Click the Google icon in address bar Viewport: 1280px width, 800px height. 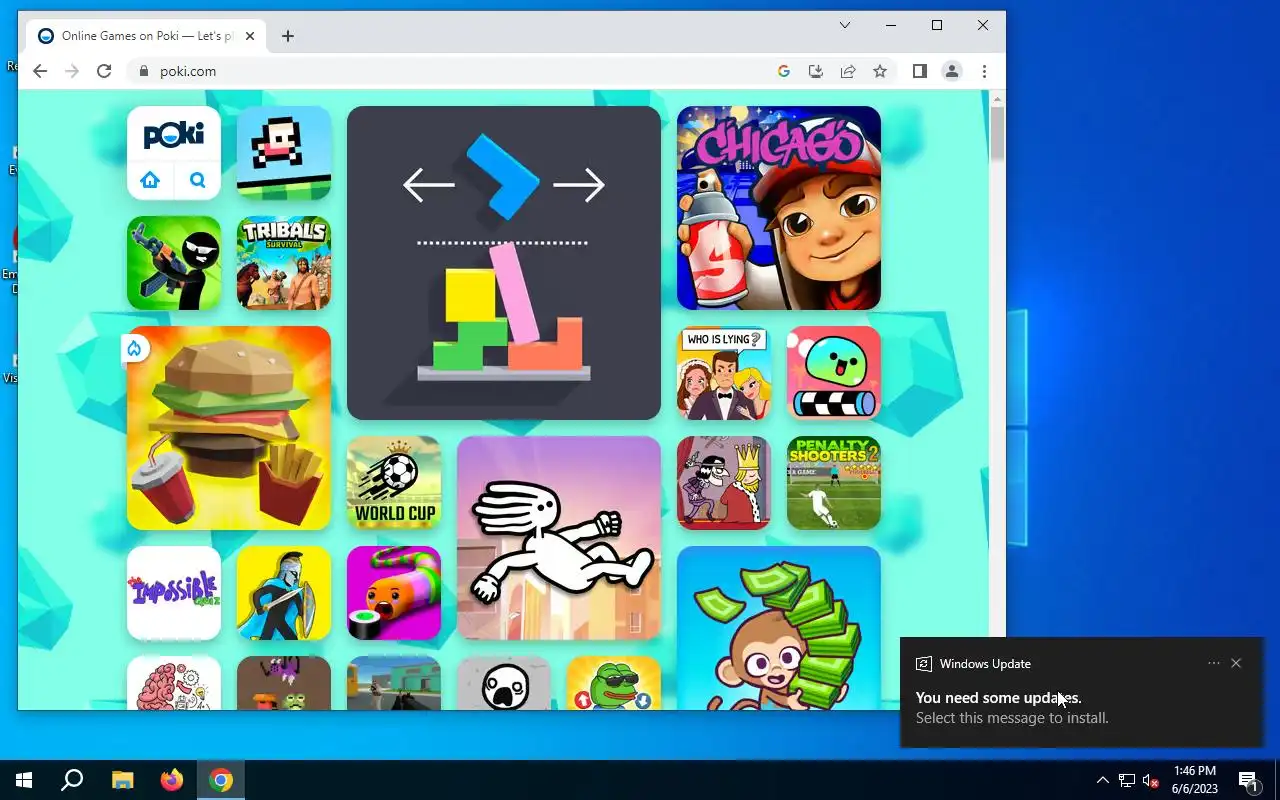(784, 71)
